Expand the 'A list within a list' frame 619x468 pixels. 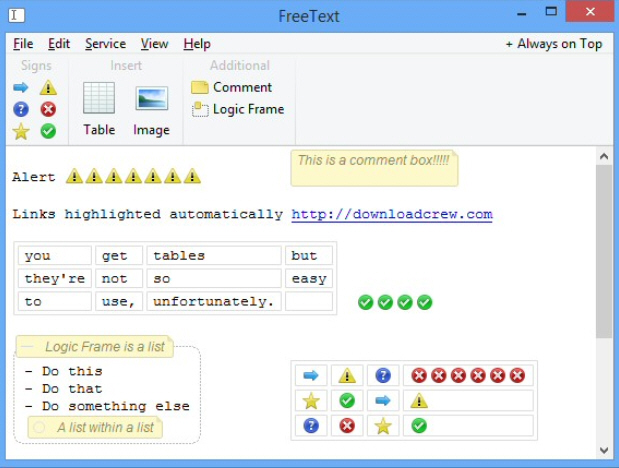(39, 427)
